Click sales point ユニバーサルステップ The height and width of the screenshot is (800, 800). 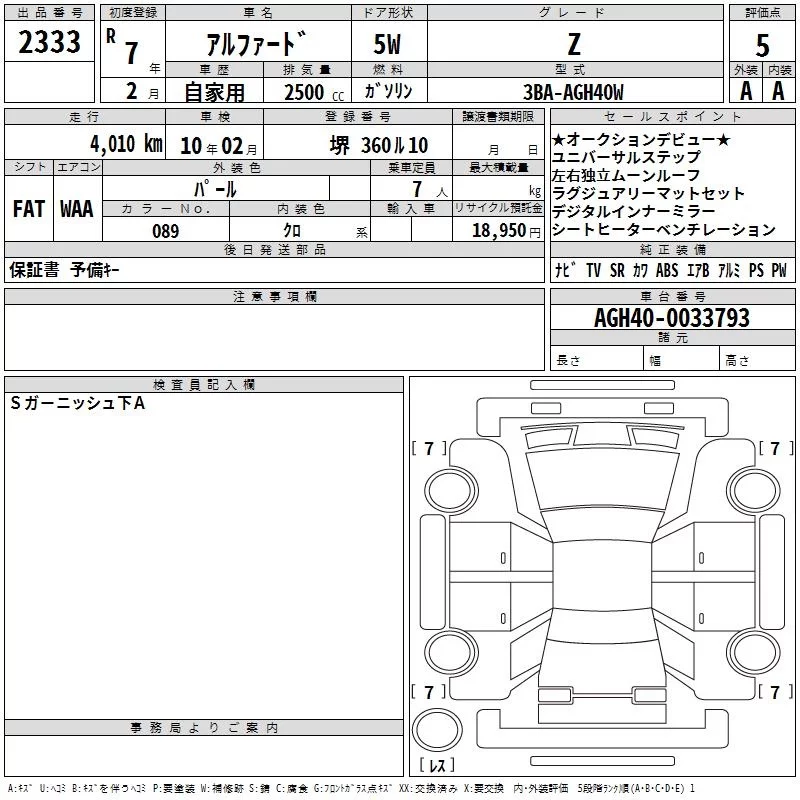(626, 157)
